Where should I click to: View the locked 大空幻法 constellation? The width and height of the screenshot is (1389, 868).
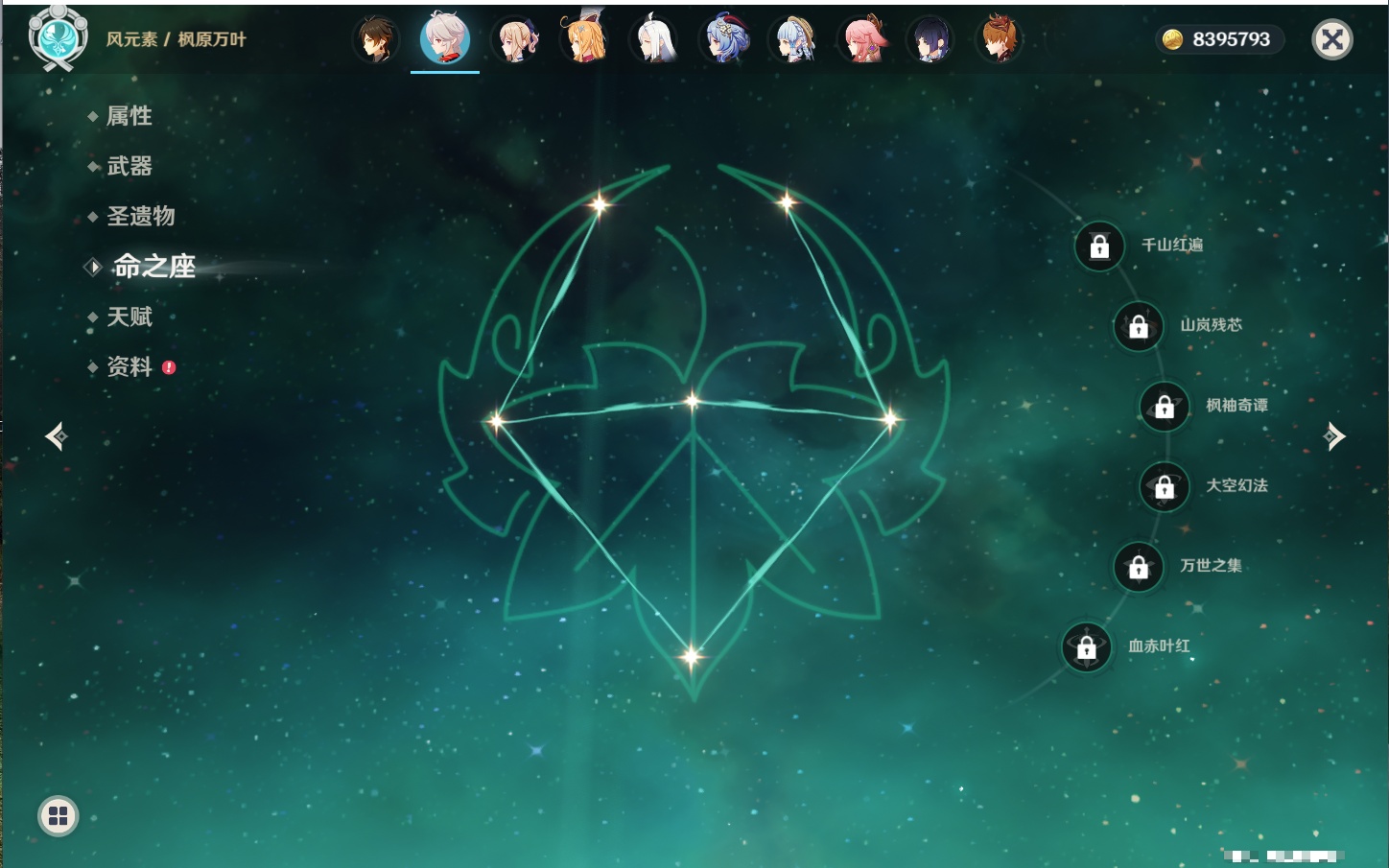(x=1165, y=487)
